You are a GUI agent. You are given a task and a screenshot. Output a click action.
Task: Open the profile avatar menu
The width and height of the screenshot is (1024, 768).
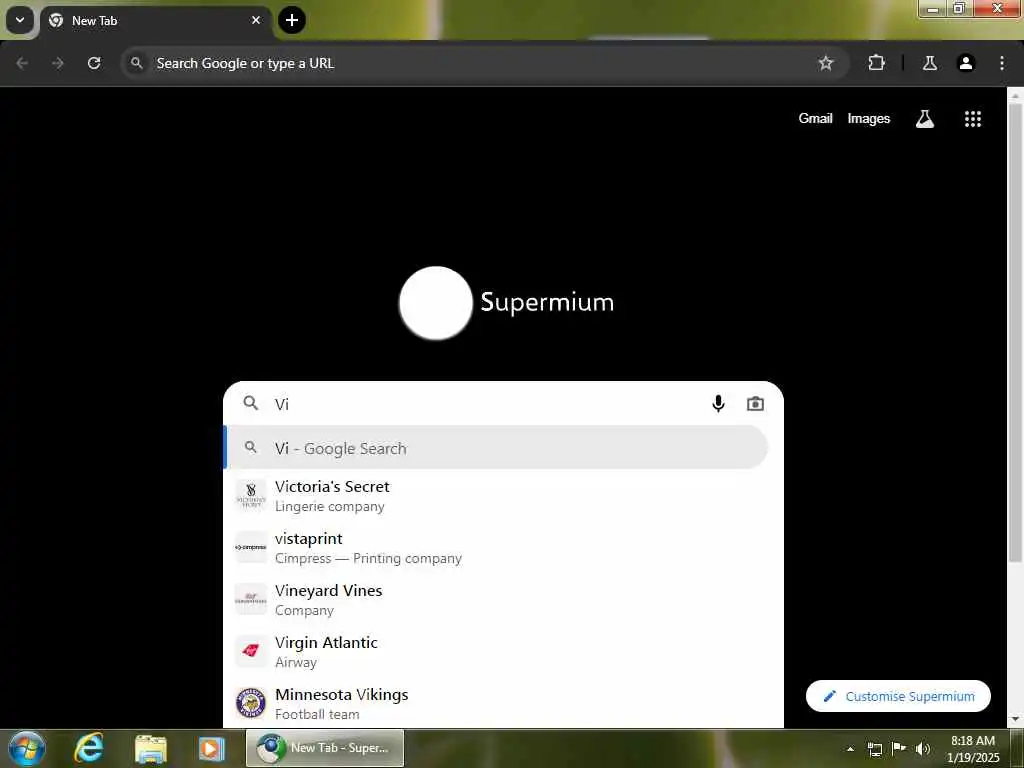tap(965, 63)
